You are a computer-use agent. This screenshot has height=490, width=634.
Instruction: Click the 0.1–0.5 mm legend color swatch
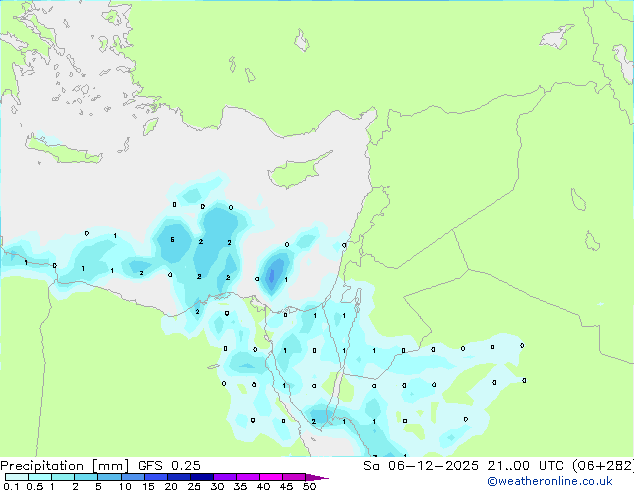[x=17, y=477]
